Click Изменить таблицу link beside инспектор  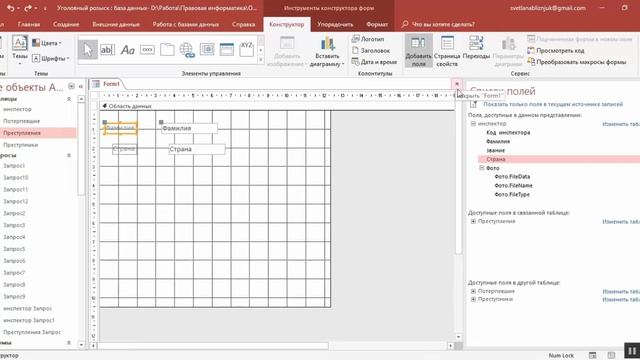[x=621, y=124]
